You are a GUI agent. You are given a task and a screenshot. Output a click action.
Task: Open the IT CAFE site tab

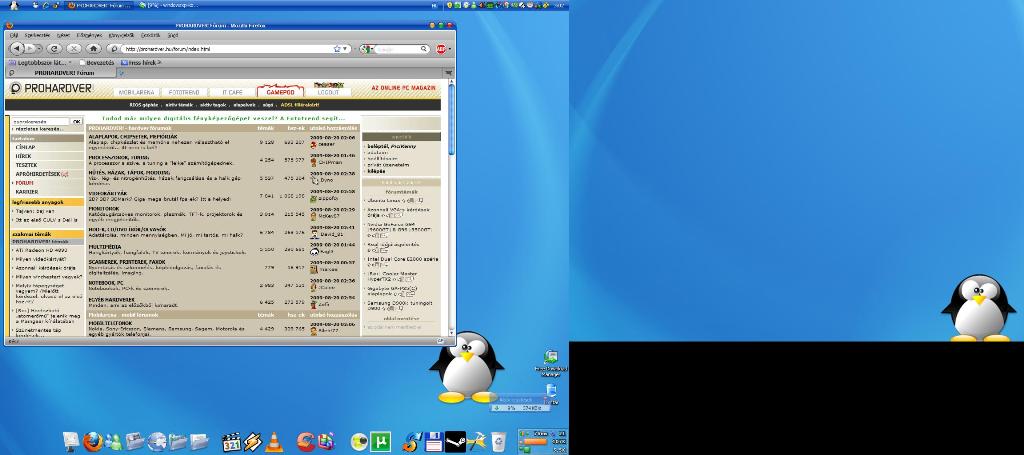click(232, 92)
